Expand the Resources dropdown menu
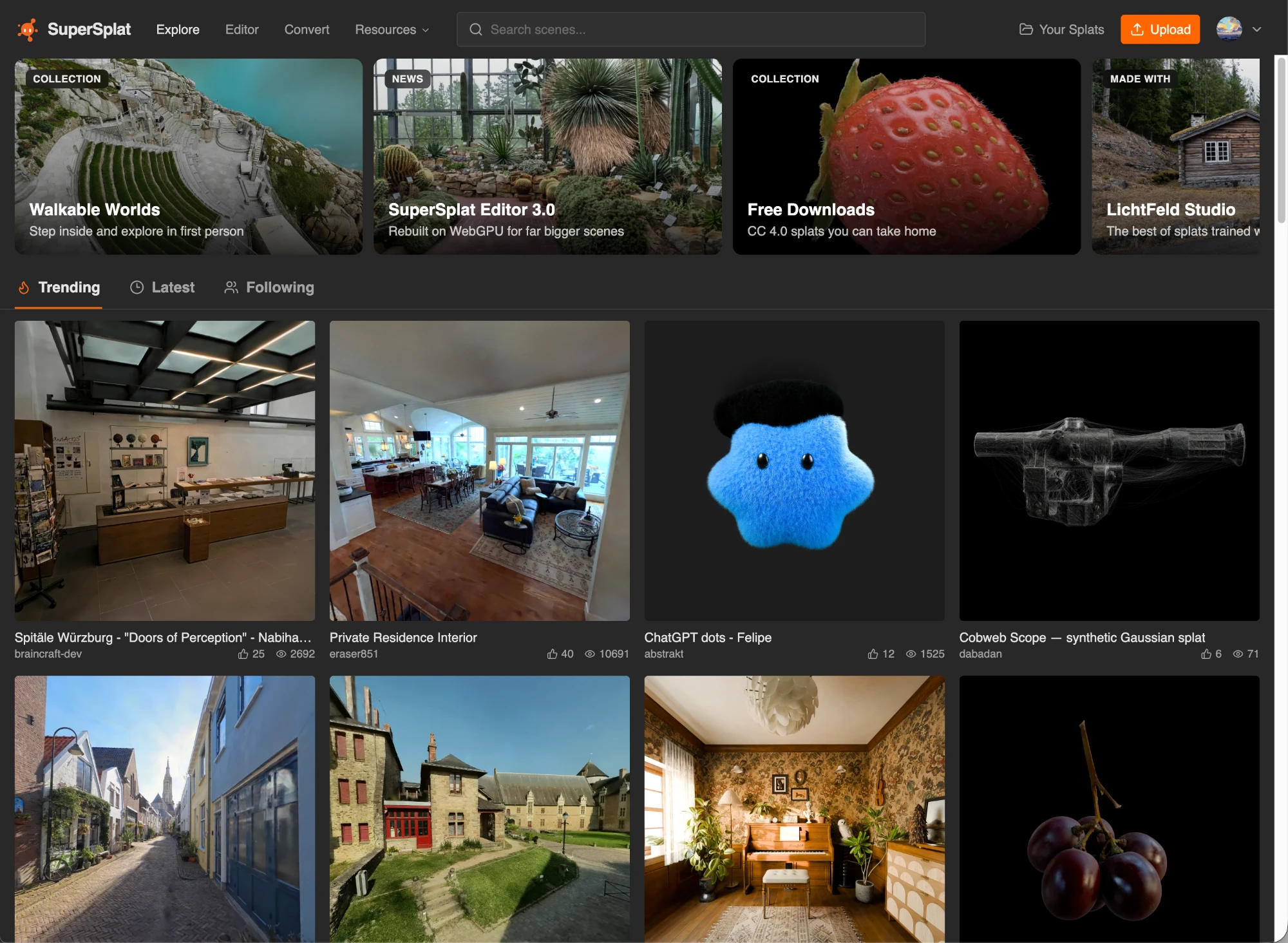The image size is (1288, 943). tap(392, 30)
